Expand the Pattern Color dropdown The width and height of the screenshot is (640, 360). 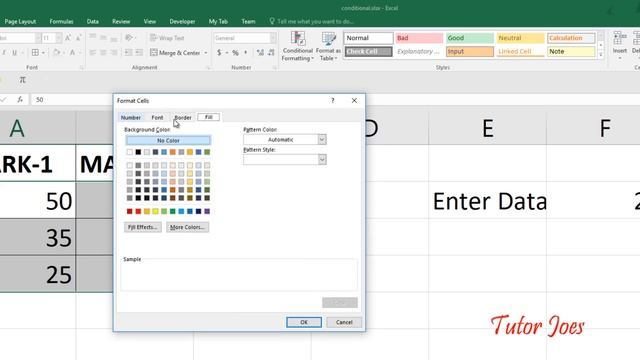click(x=322, y=140)
